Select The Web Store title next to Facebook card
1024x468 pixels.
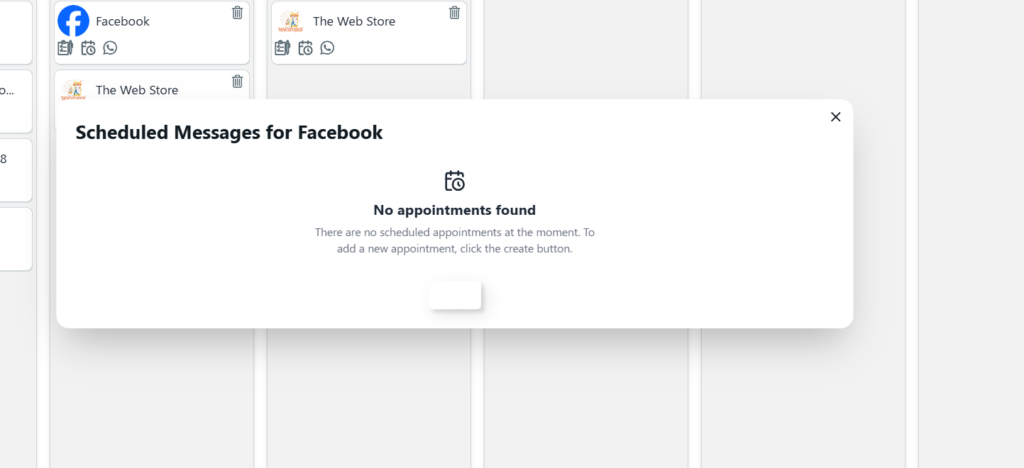coord(354,22)
